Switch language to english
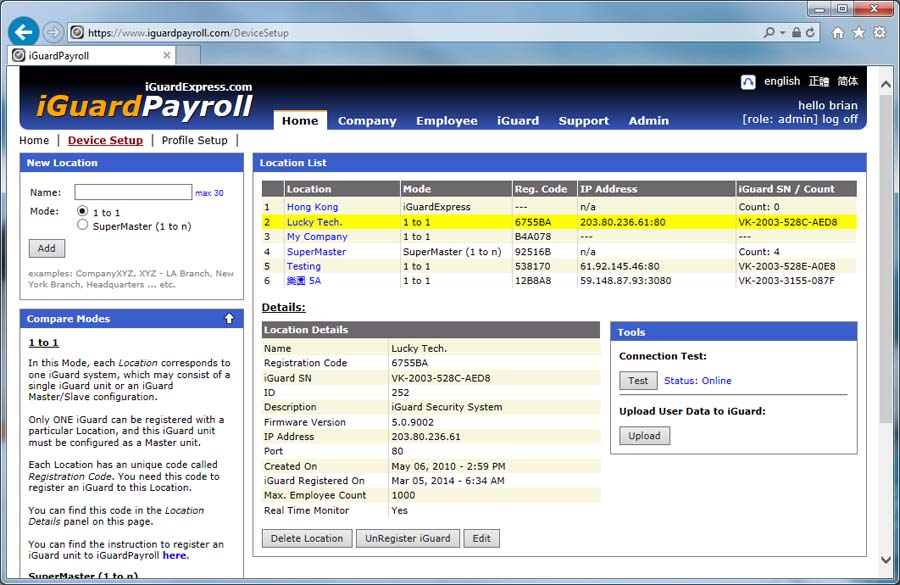 click(x=782, y=81)
